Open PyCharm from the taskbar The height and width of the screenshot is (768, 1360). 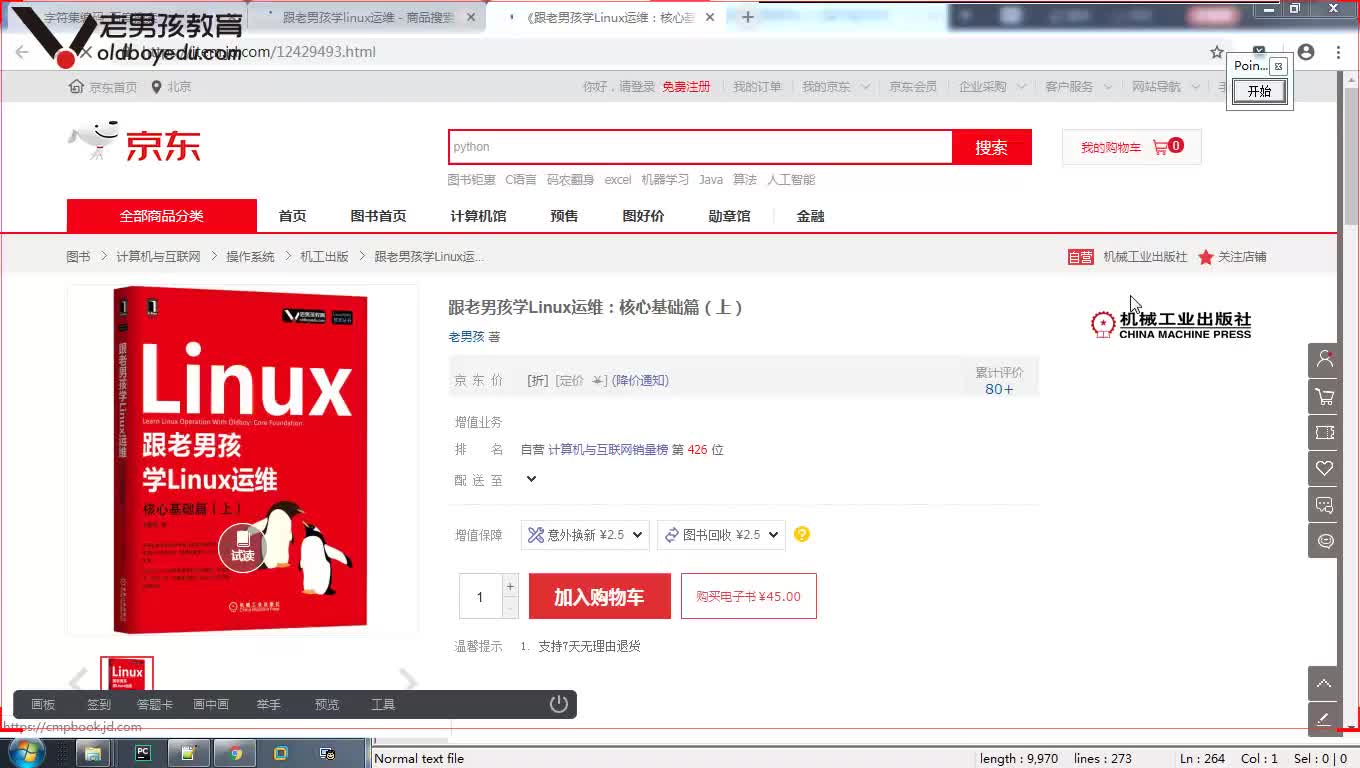(143, 753)
